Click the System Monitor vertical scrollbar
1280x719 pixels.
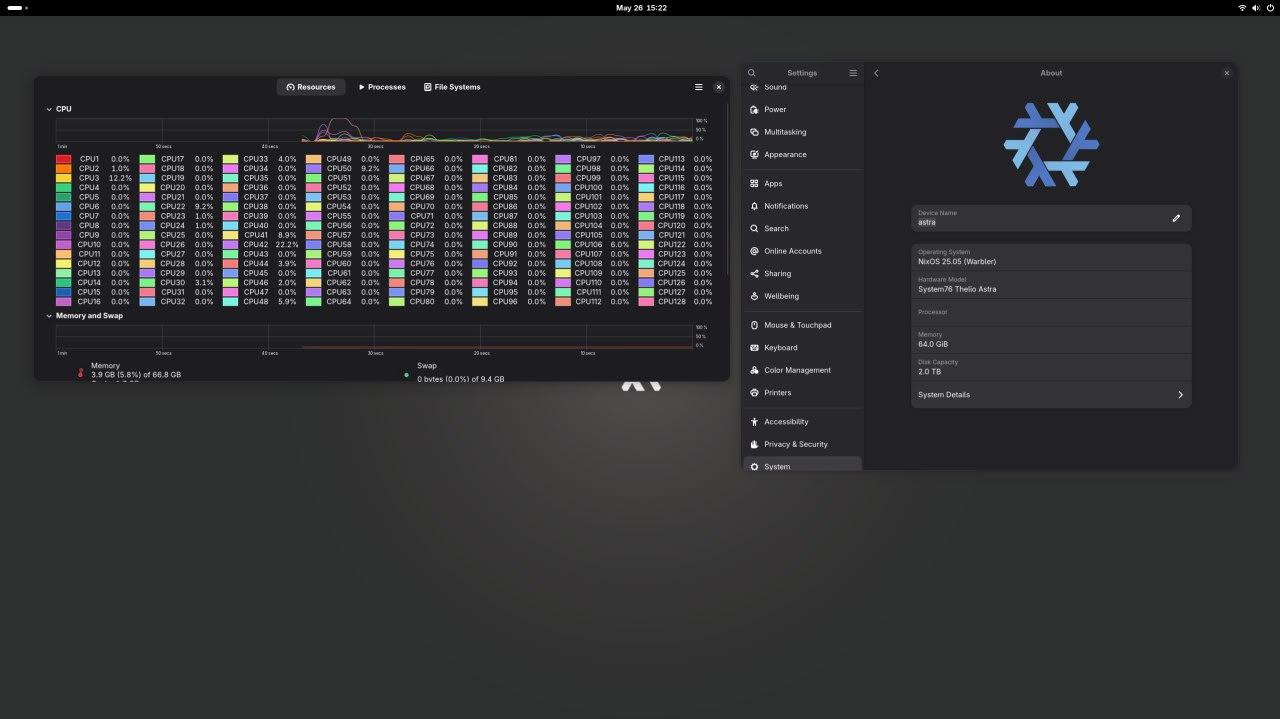pos(727,190)
